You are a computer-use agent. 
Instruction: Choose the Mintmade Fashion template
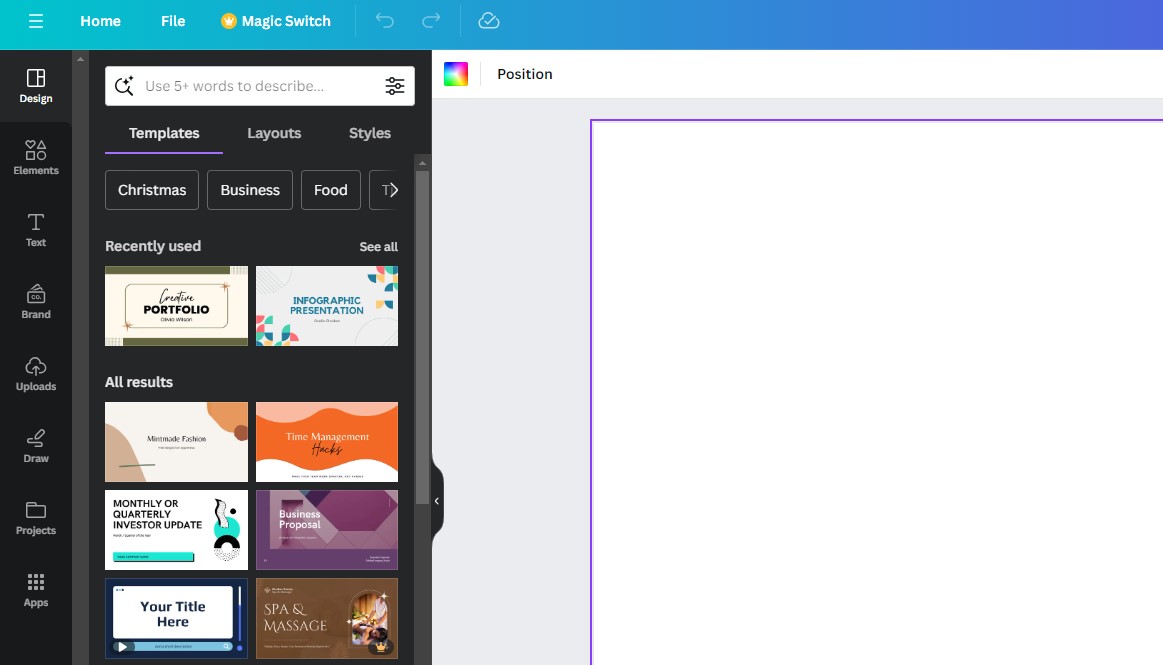[177, 442]
